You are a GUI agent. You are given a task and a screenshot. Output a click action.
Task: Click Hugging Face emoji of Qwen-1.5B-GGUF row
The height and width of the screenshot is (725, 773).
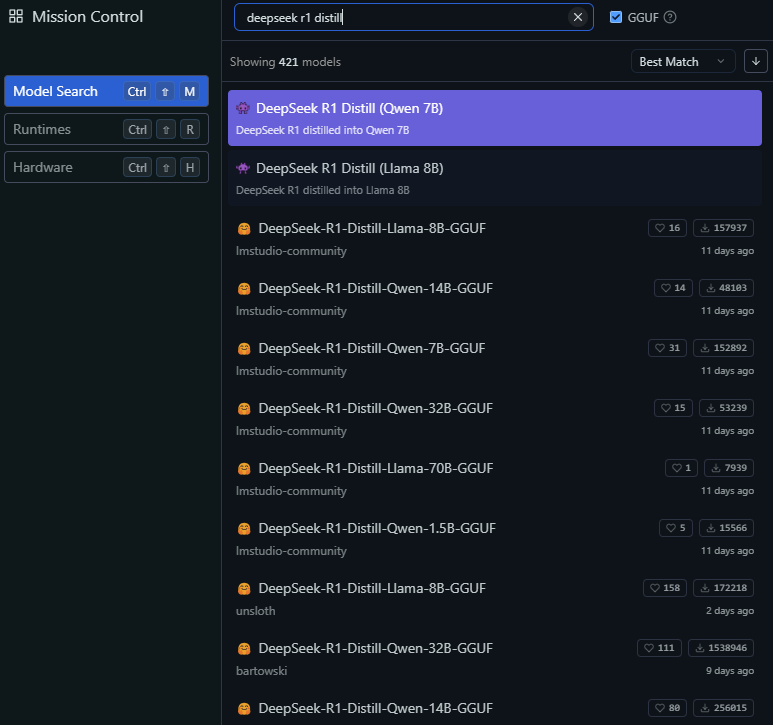click(x=244, y=529)
